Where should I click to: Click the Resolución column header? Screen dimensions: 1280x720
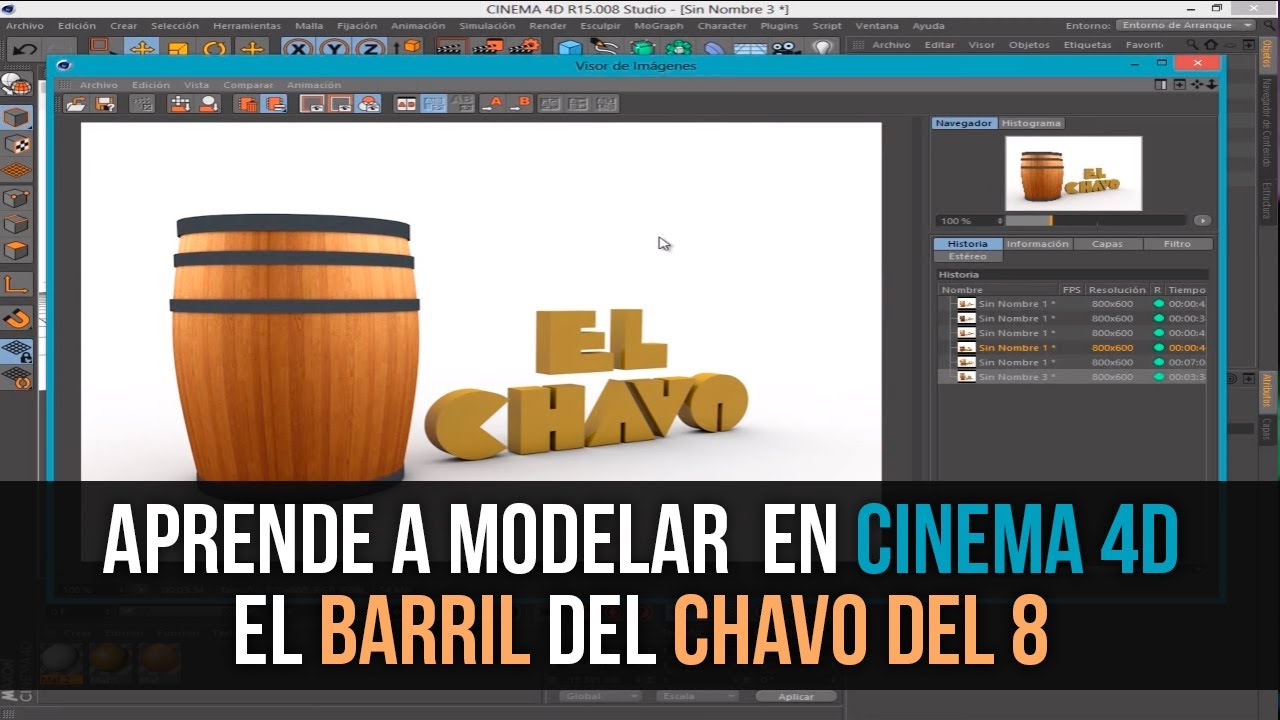click(x=1117, y=290)
